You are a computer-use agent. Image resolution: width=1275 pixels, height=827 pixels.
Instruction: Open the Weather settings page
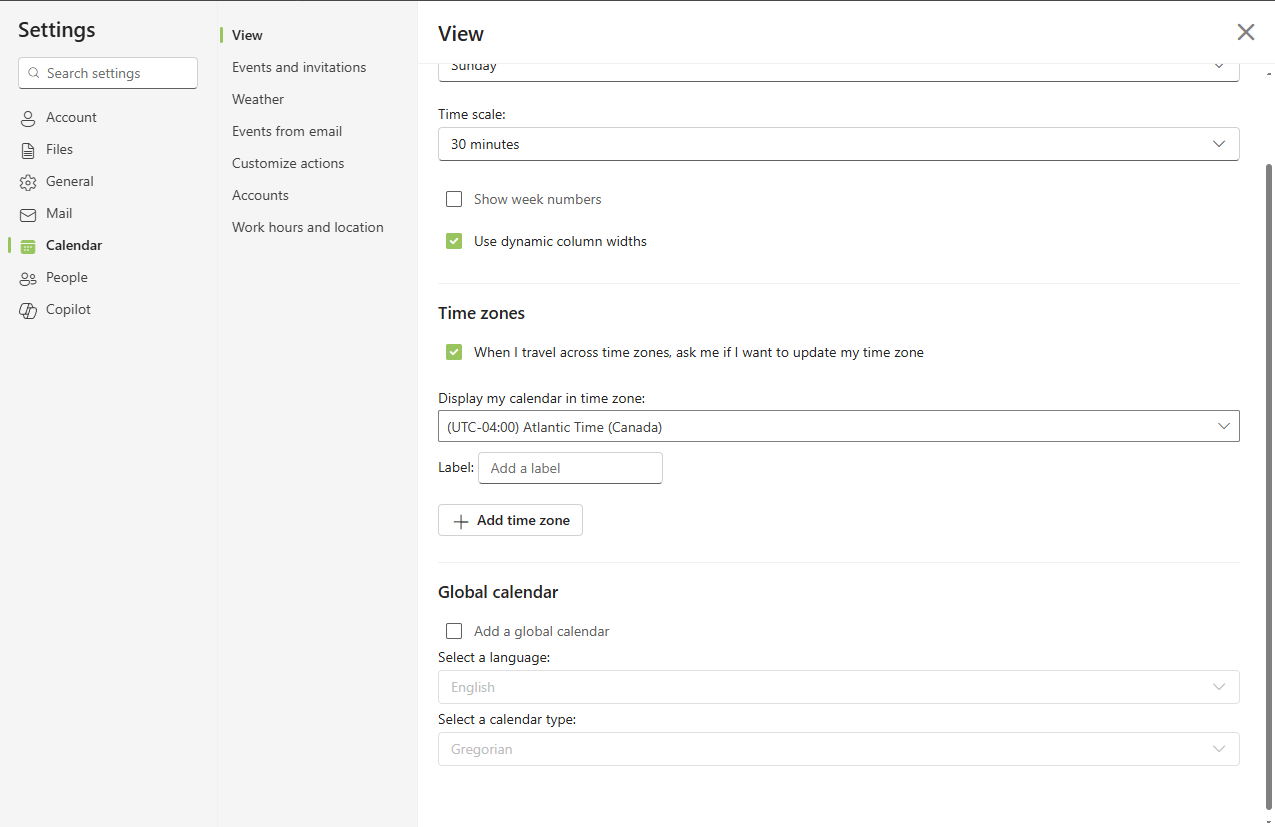258,99
